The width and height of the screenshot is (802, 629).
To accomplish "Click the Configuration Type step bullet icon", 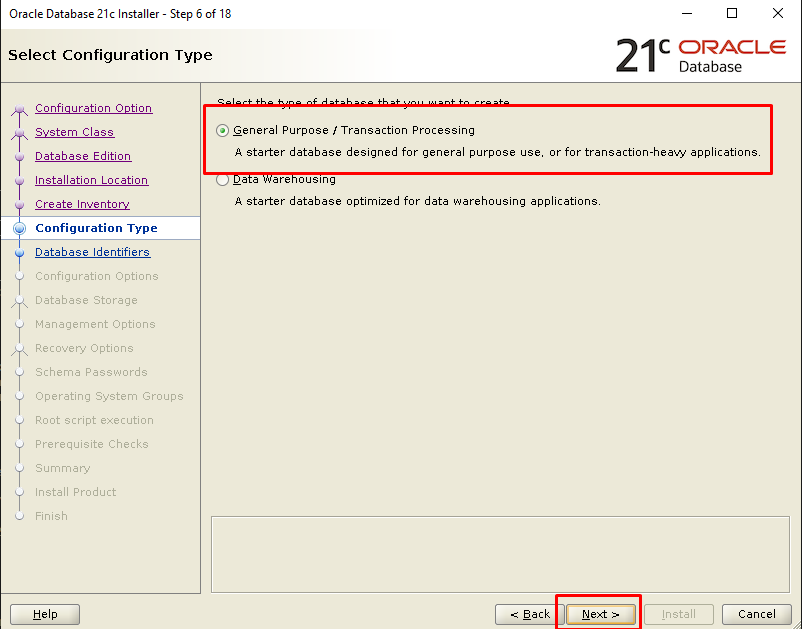I will click(19, 229).
